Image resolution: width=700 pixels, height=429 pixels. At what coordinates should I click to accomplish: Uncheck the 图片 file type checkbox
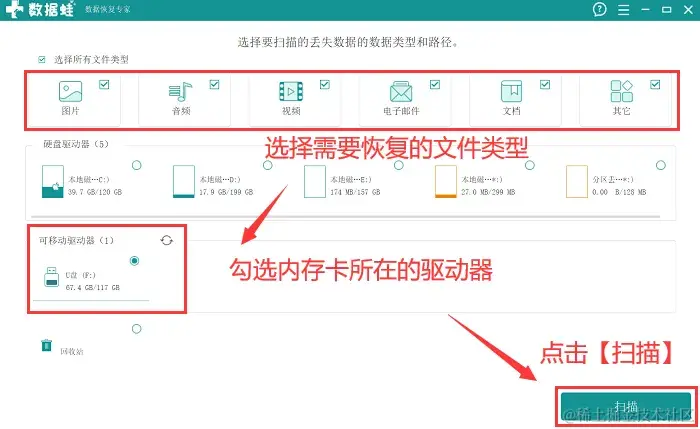click(104, 84)
